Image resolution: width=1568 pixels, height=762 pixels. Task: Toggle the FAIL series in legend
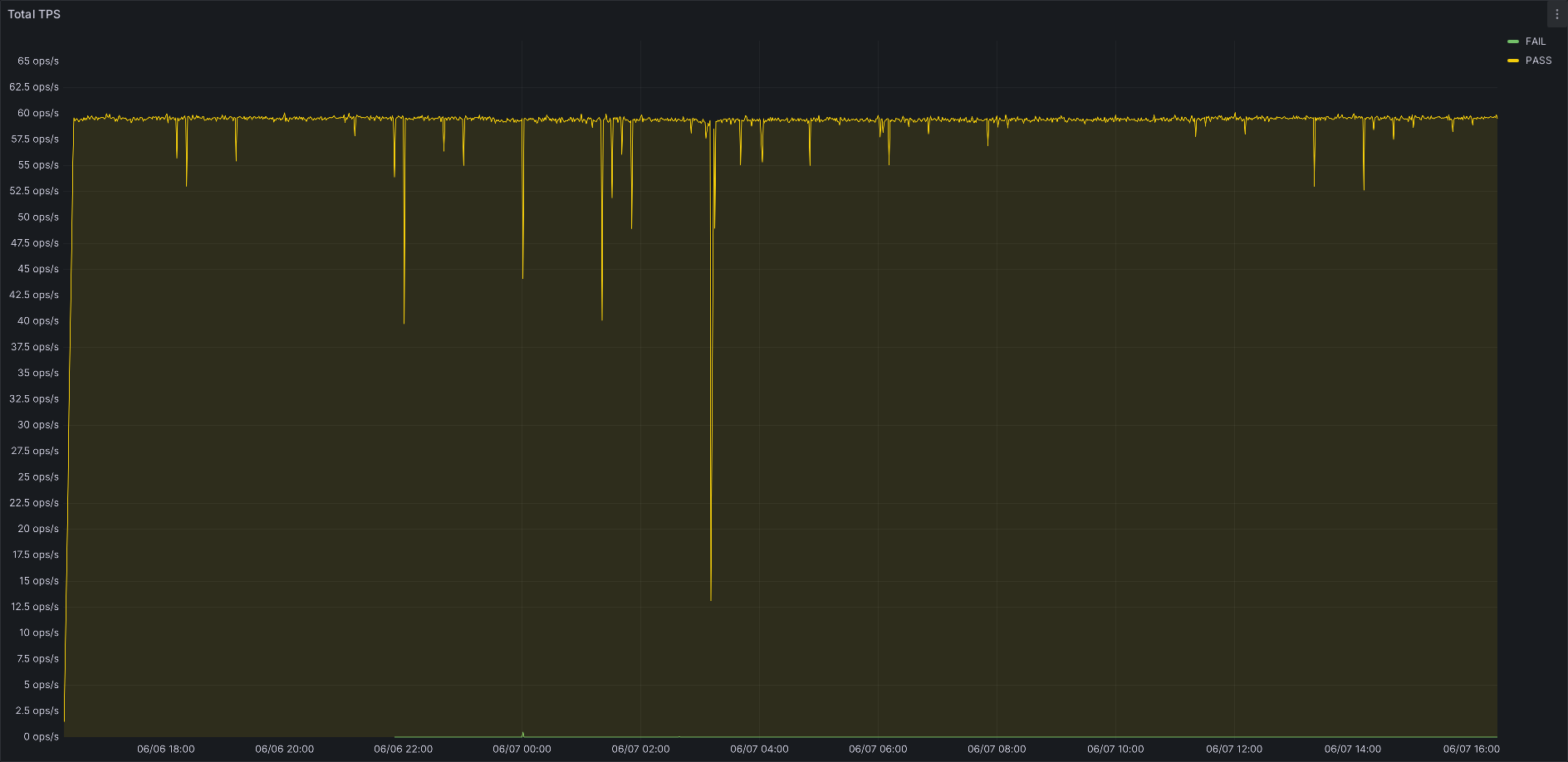tap(1536, 42)
